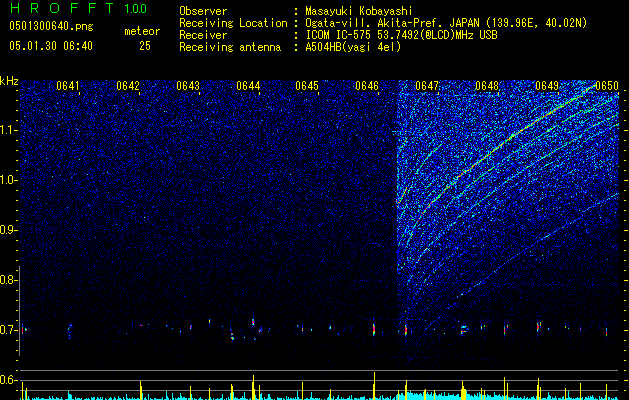Image resolution: width=629 pixels, height=400 pixels.
Task: Click antenna value A504HB(yagi 4el)
Action: pos(353,47)
